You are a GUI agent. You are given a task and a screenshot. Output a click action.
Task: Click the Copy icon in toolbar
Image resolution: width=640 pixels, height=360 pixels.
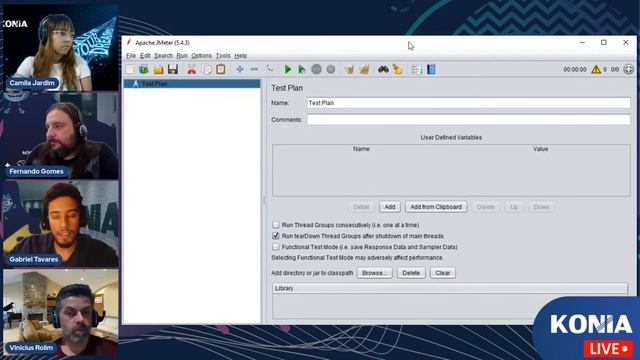207,69
